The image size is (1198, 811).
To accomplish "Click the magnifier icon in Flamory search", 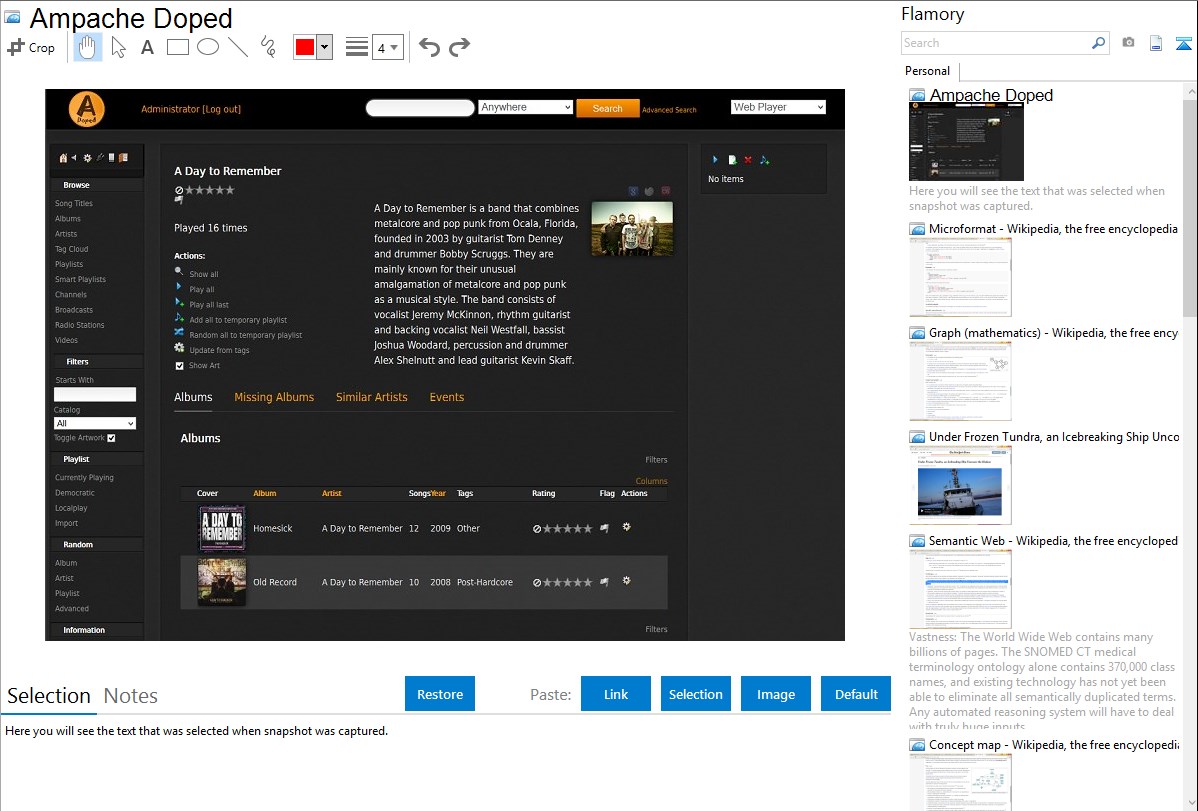I will click(x=1098, y=43).
